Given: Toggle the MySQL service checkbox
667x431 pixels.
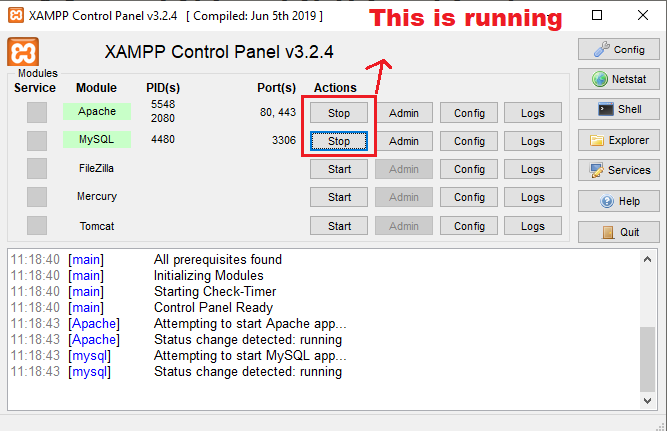Looking at the screenshot, I should [x=37, y=140].
